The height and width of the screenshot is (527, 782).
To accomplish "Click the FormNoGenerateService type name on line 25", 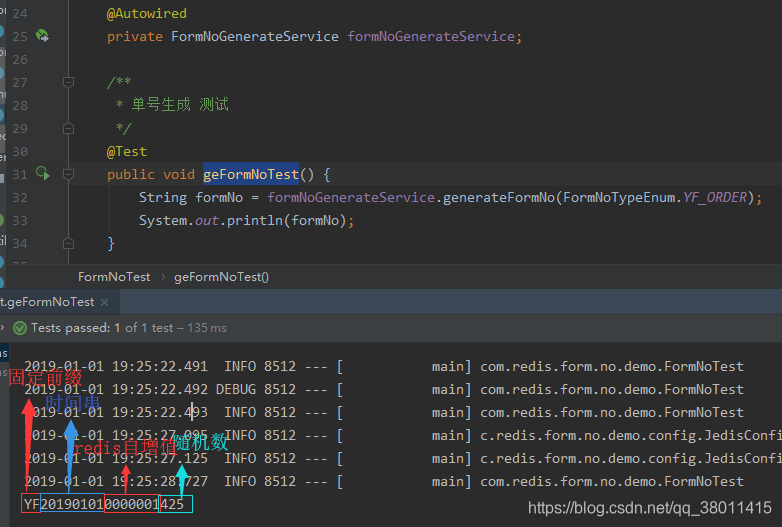I will coord(255,36).
